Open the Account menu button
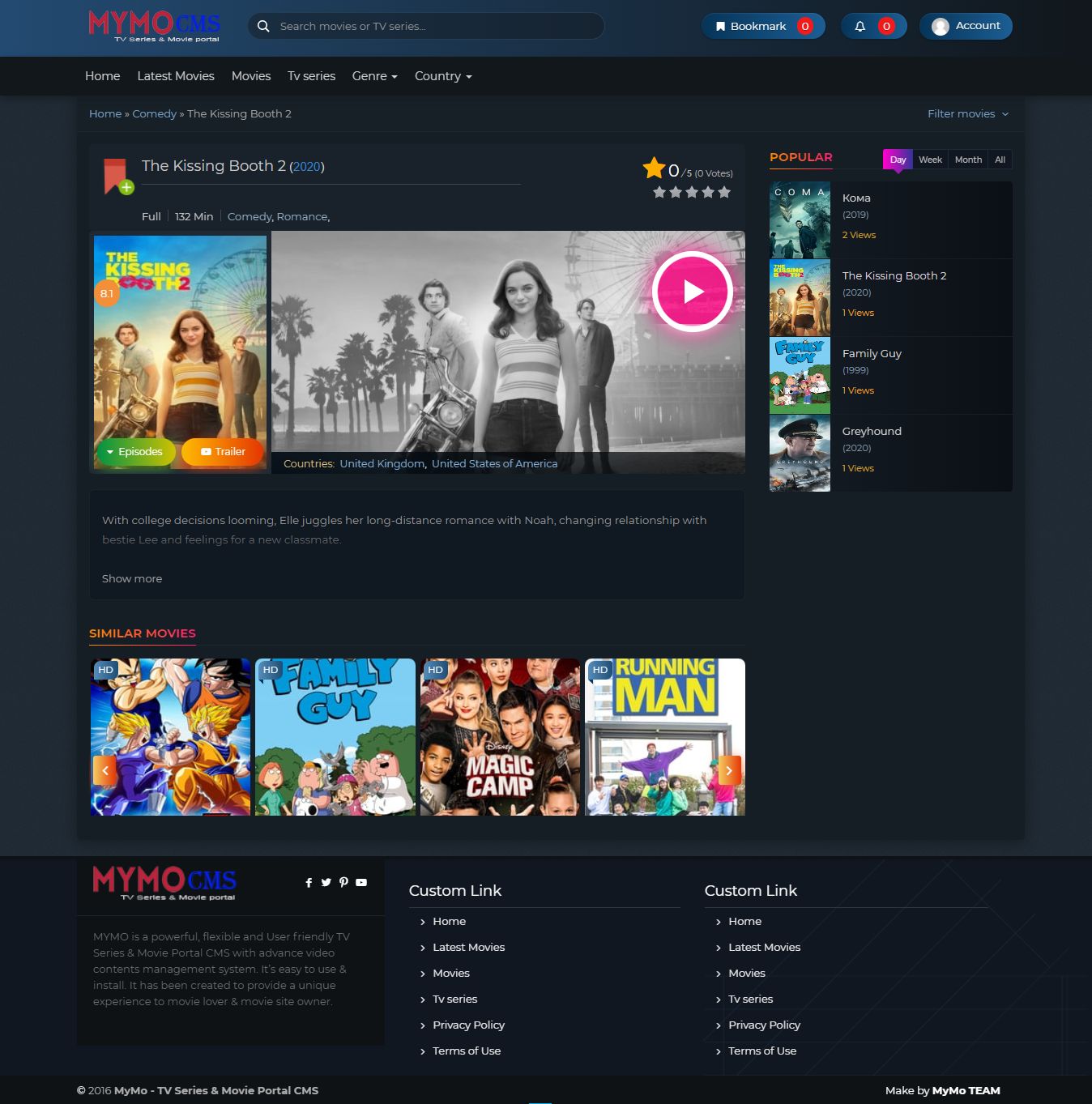Image resolution: width=1092 pixels, height=1104 pixels. pos(966,26)
